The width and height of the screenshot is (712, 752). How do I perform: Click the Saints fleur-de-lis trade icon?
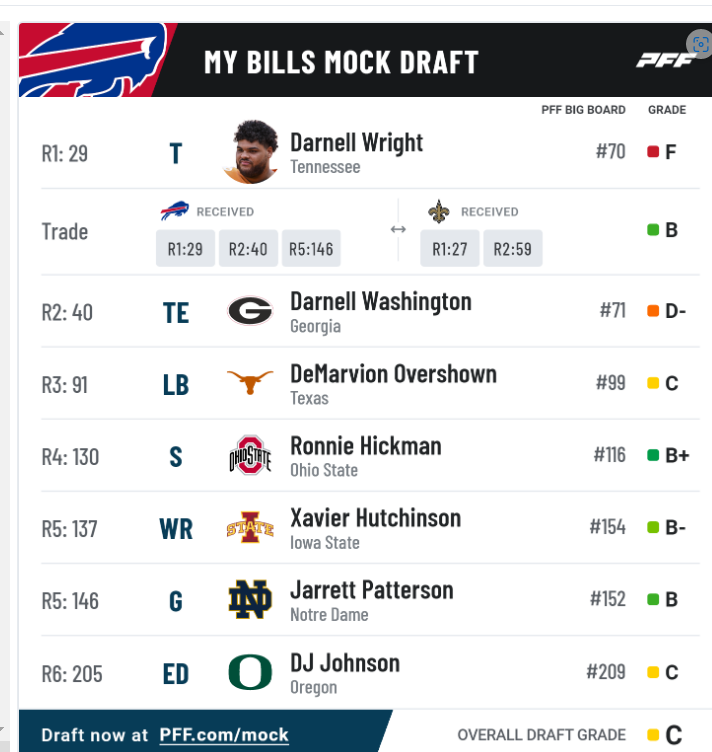pos(439,212)
